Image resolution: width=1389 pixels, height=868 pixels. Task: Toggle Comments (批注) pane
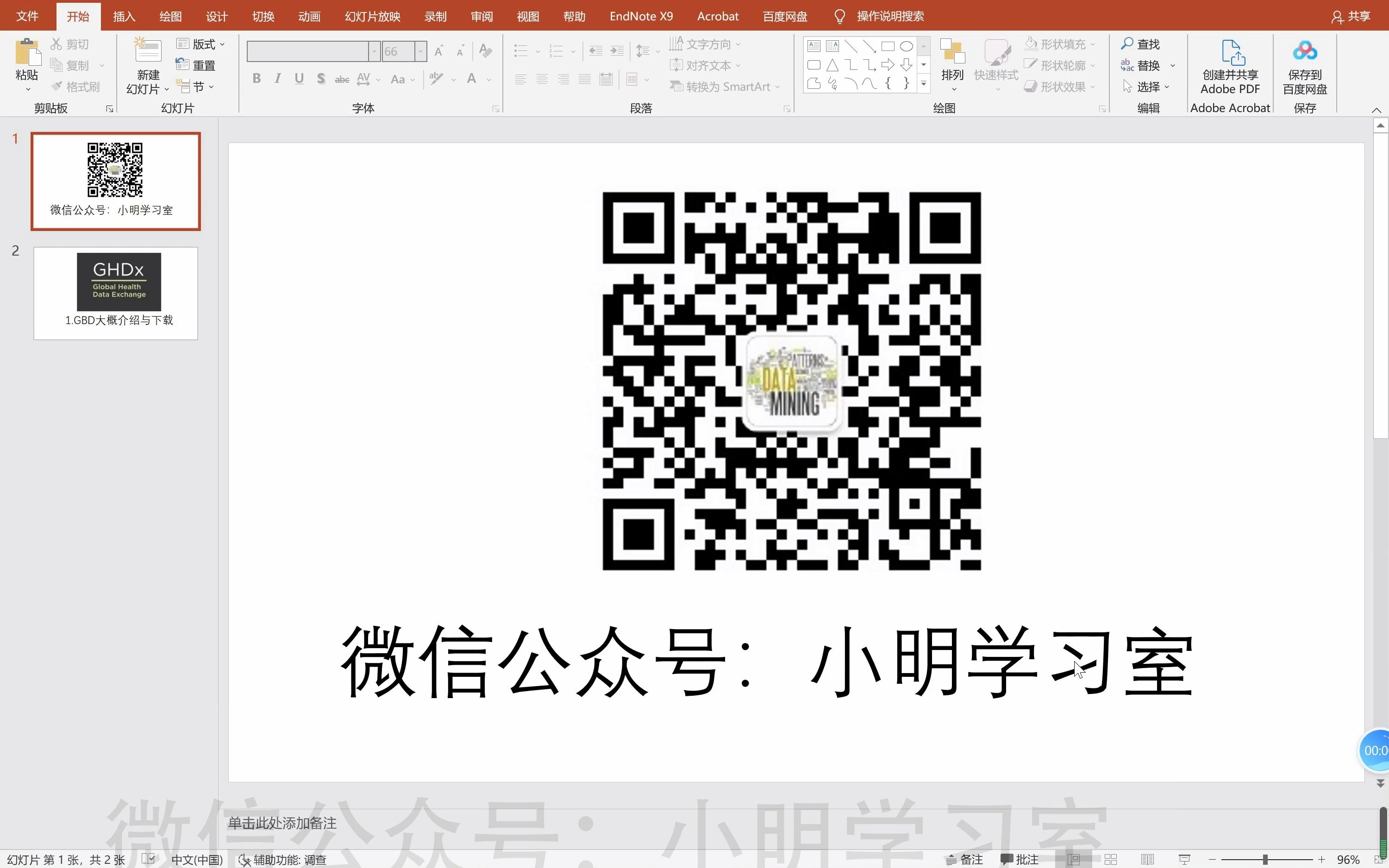point(1020,859)
